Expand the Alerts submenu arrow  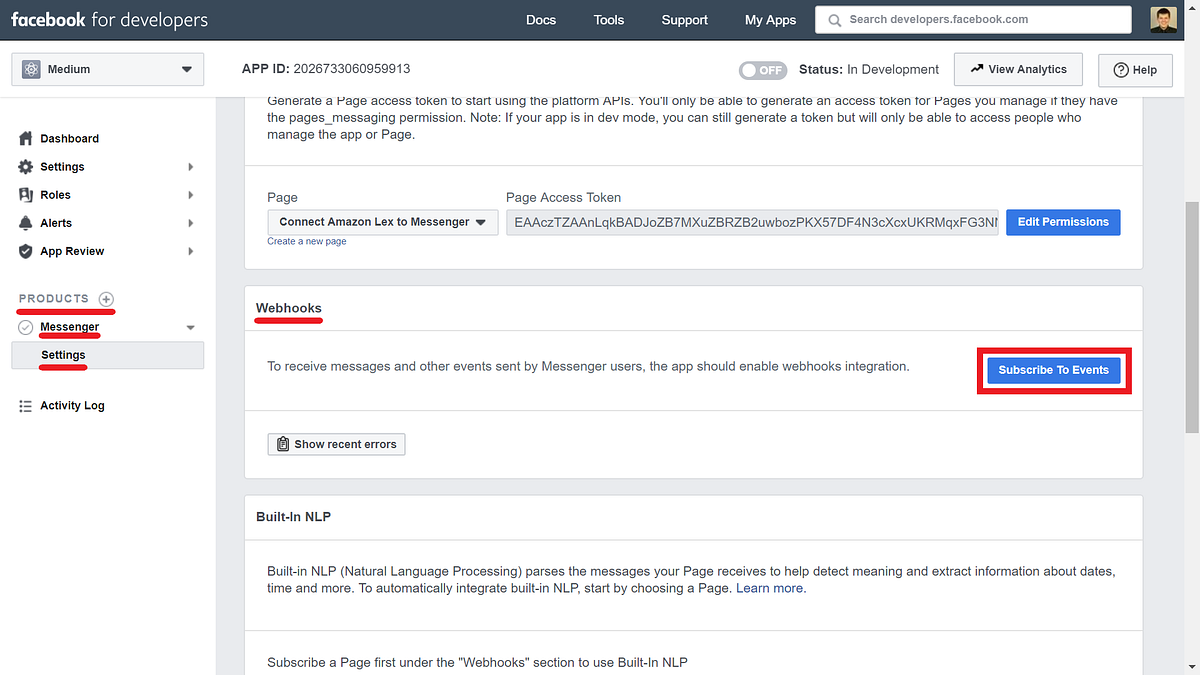[x=190, y=223]
